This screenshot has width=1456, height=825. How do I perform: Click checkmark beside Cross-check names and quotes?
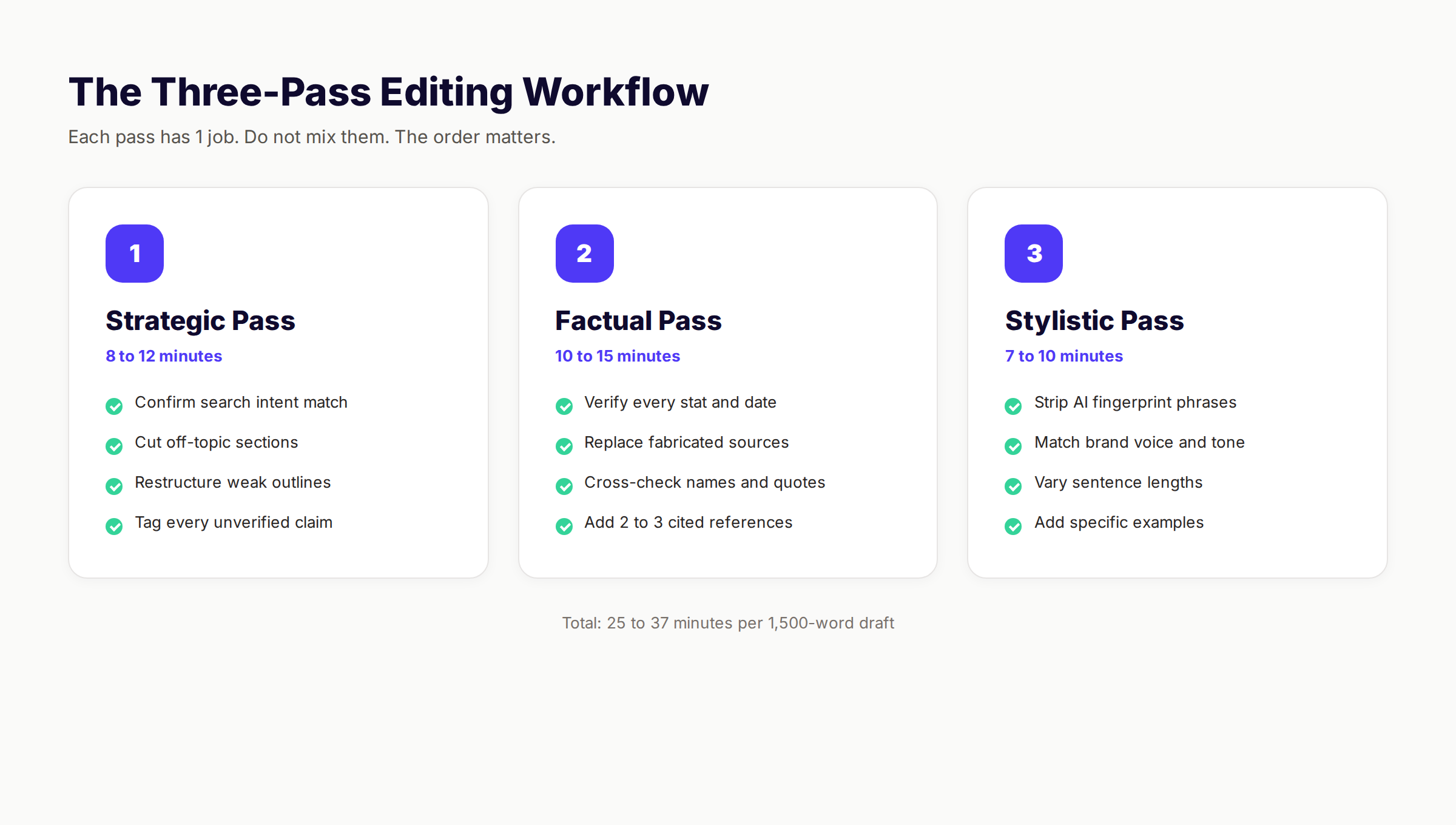coord(564,486)
